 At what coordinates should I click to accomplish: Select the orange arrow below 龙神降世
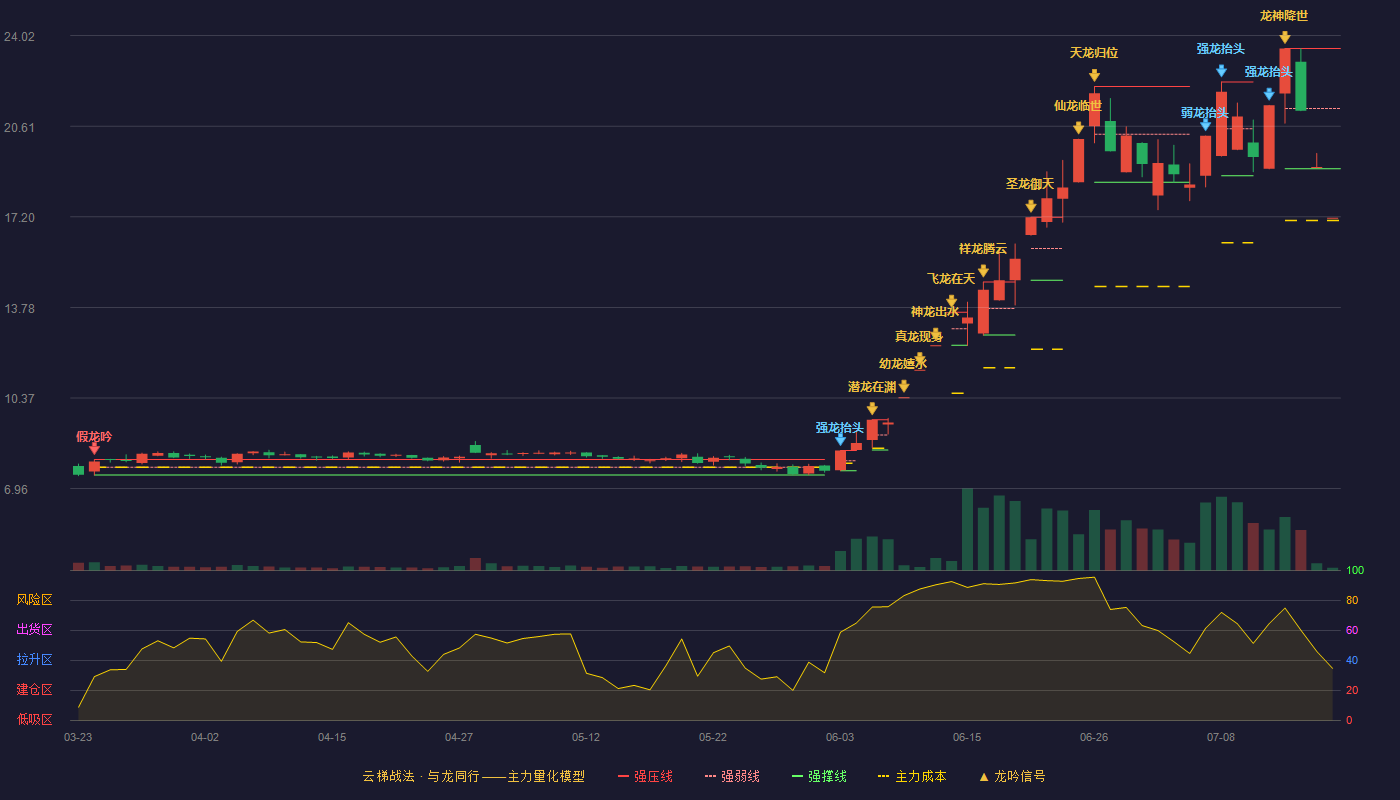tap(1284, 37)
